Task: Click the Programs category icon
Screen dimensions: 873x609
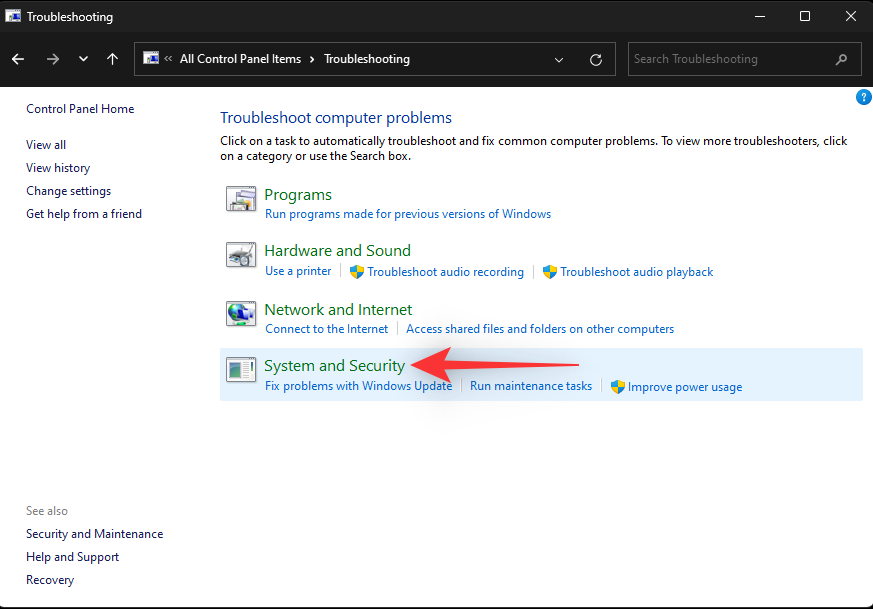Action: point(240,199)
